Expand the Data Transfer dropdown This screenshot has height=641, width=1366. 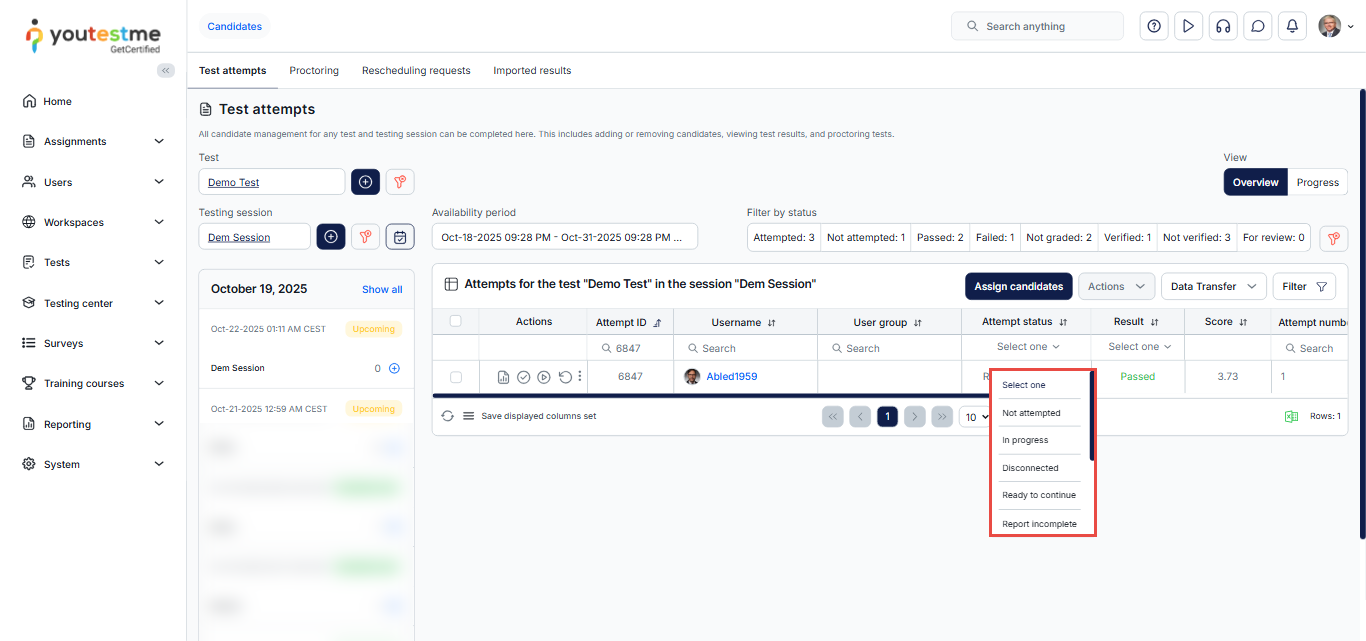(x=1213, y=286)
